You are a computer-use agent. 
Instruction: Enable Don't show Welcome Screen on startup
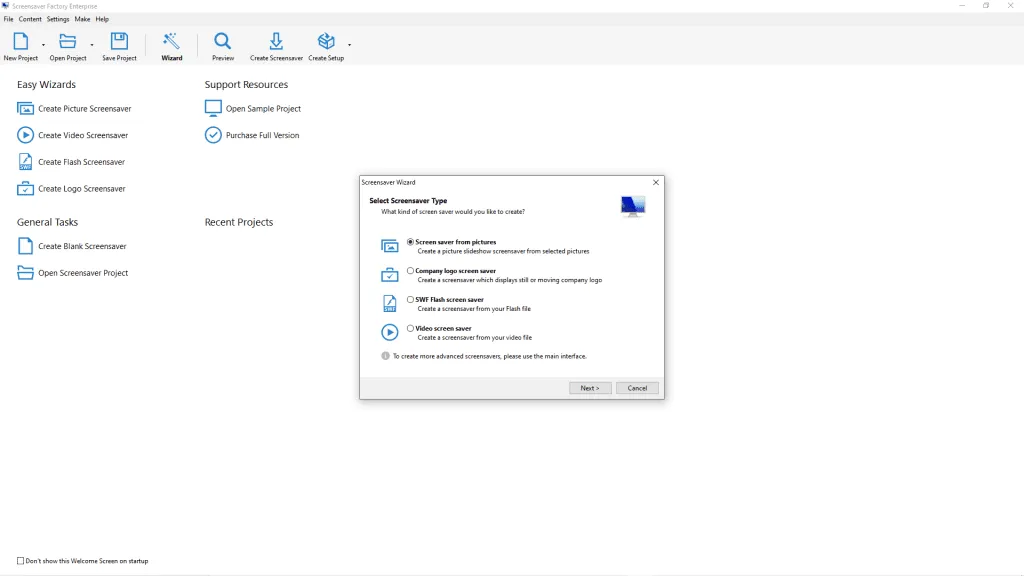coord(21,561)
